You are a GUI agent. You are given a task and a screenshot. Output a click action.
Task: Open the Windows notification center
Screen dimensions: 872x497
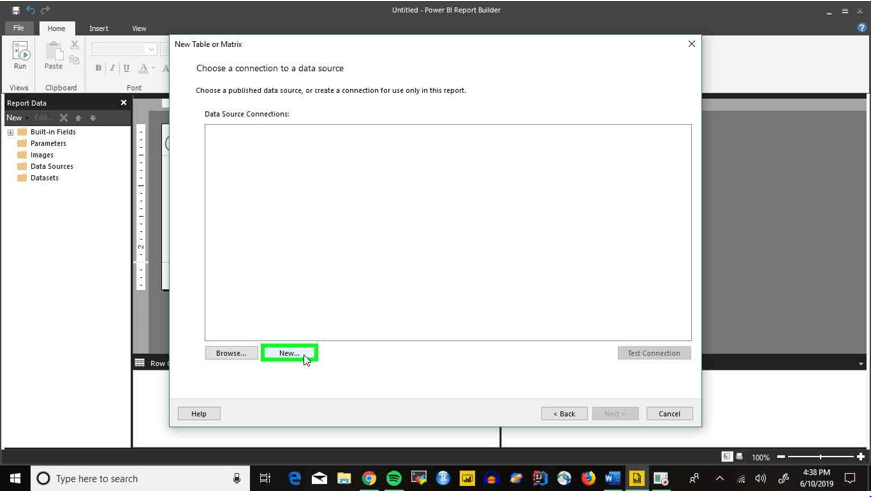850,478
